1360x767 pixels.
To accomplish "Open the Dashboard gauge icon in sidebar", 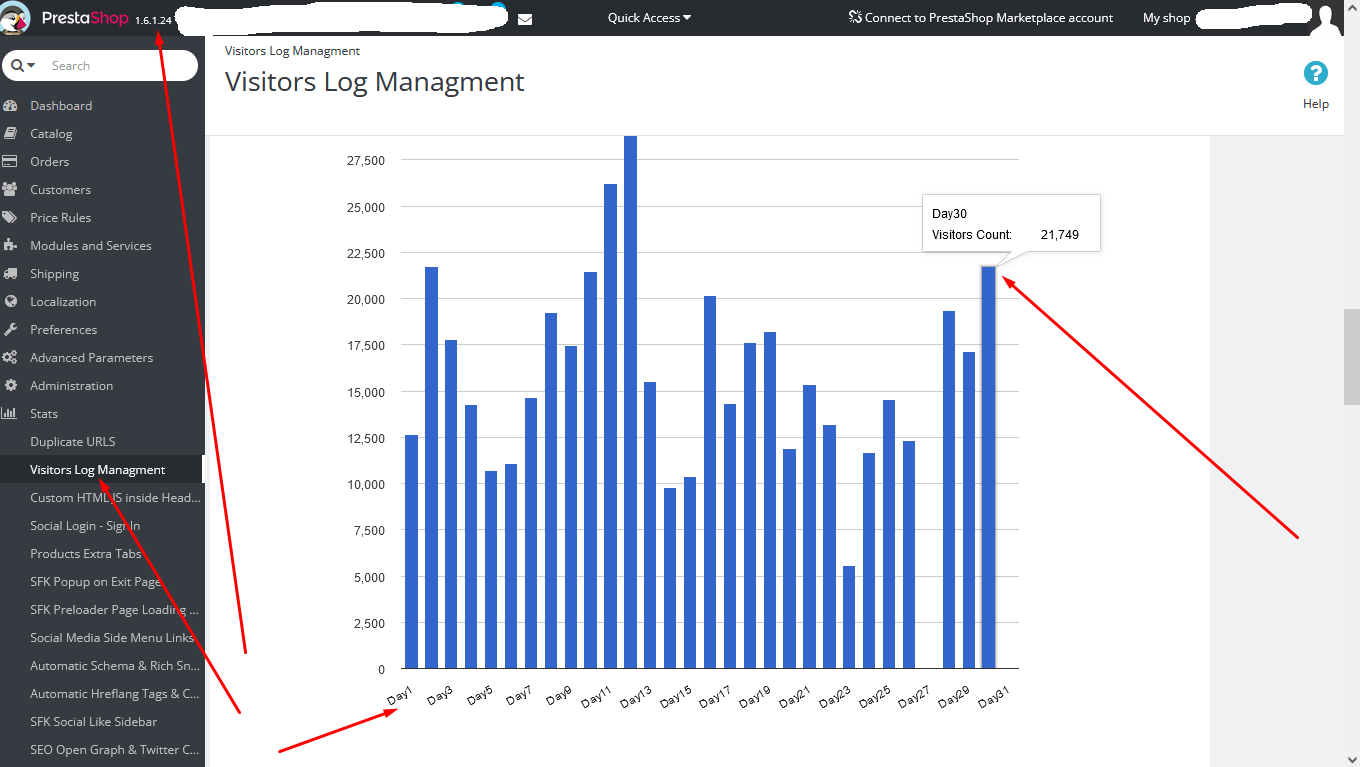I will tap(11, 106).
